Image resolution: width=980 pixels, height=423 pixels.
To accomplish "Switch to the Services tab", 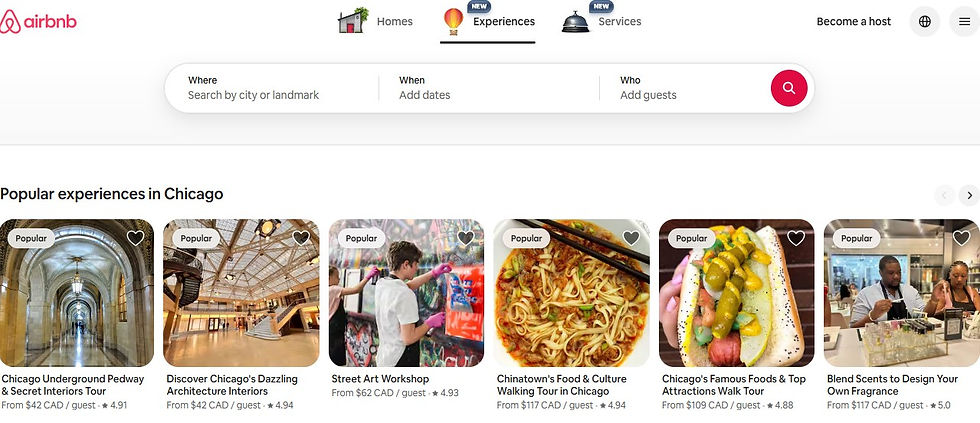I will click(x=601, y=22).
